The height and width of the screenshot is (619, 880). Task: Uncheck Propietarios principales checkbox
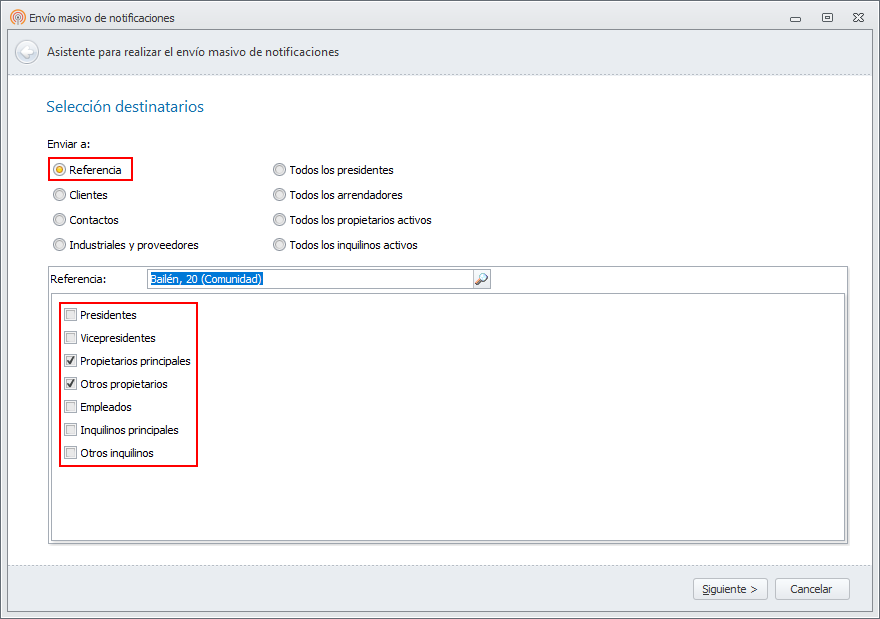tap(71, 360)
